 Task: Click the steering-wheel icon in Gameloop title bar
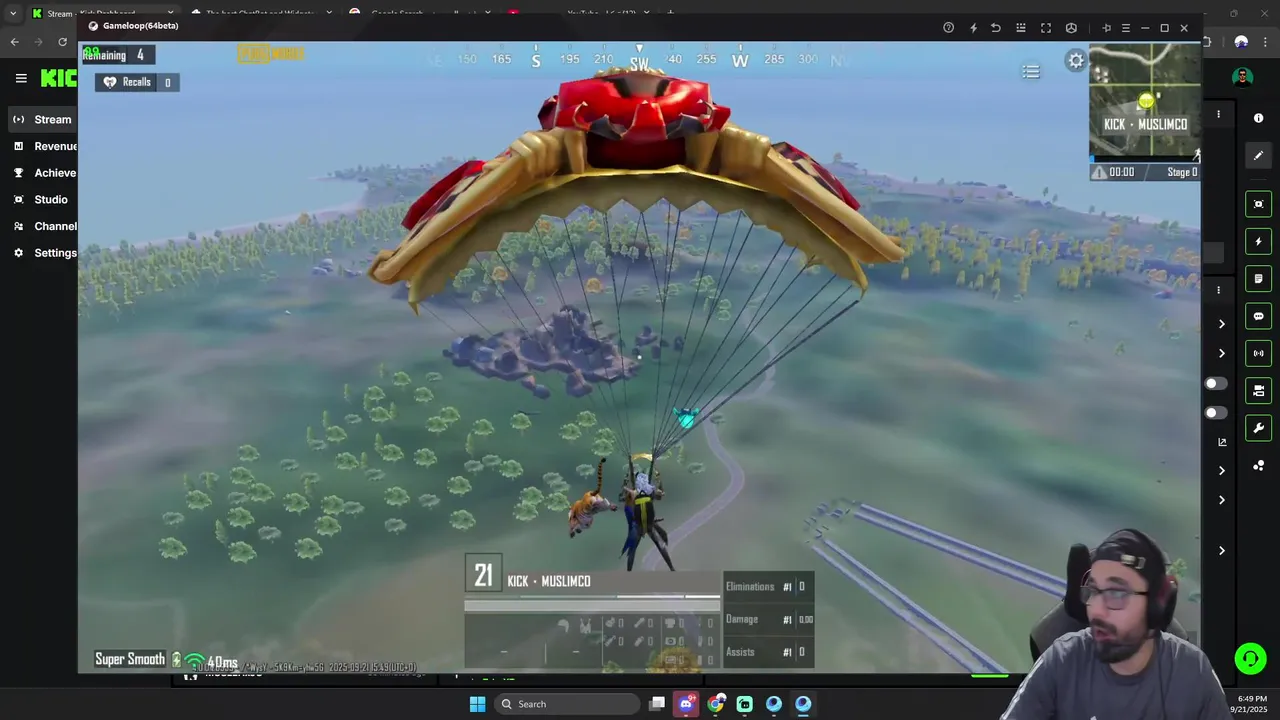tap(1071, 28)
